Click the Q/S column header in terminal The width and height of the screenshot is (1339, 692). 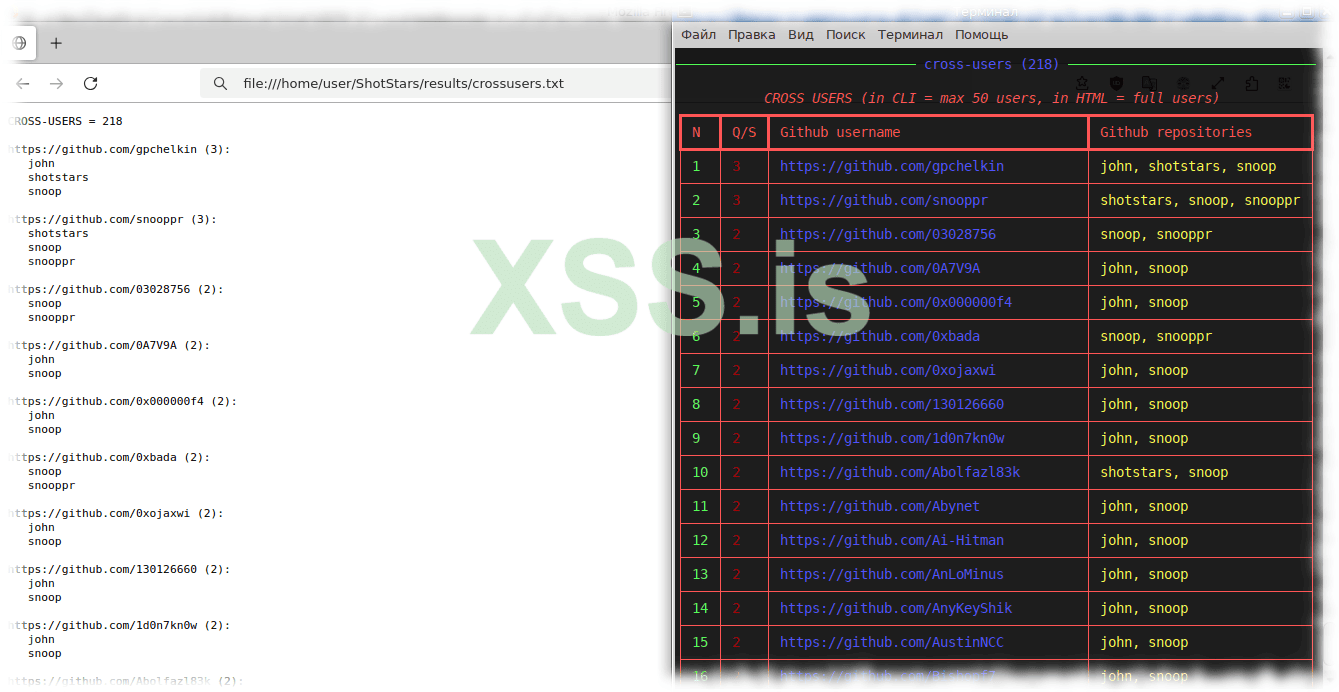744,132
